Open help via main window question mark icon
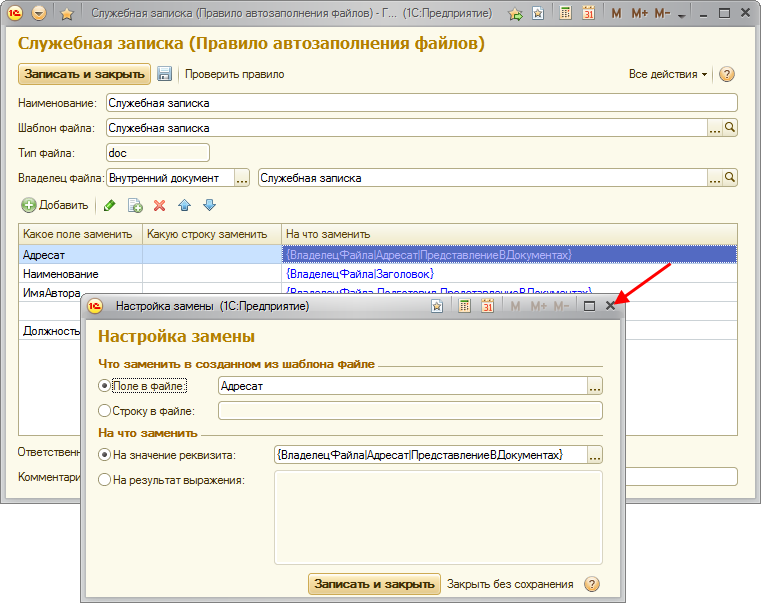 tap(727, 74)
